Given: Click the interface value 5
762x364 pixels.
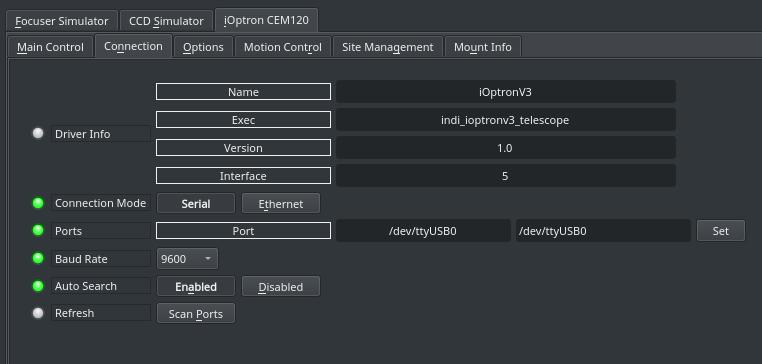Looking at the screenshot, I should 505,175.
